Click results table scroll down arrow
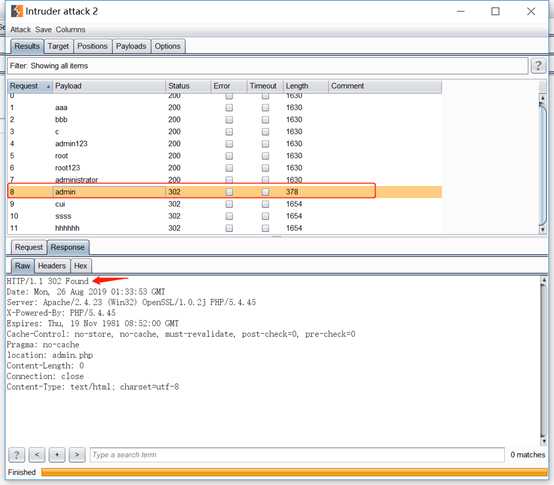 (x=542, y=230)
